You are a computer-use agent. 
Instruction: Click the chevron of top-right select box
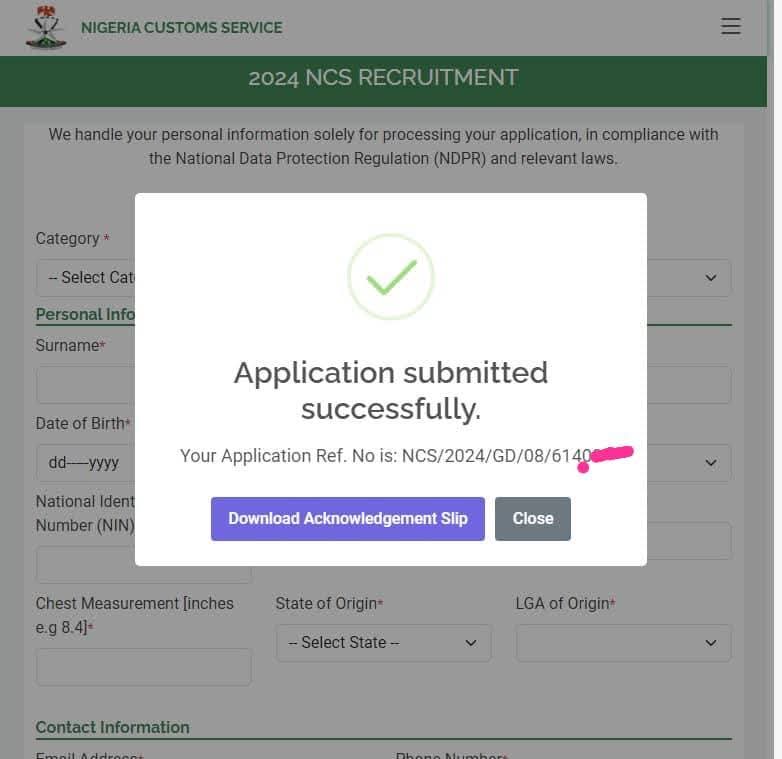(711, 278)
